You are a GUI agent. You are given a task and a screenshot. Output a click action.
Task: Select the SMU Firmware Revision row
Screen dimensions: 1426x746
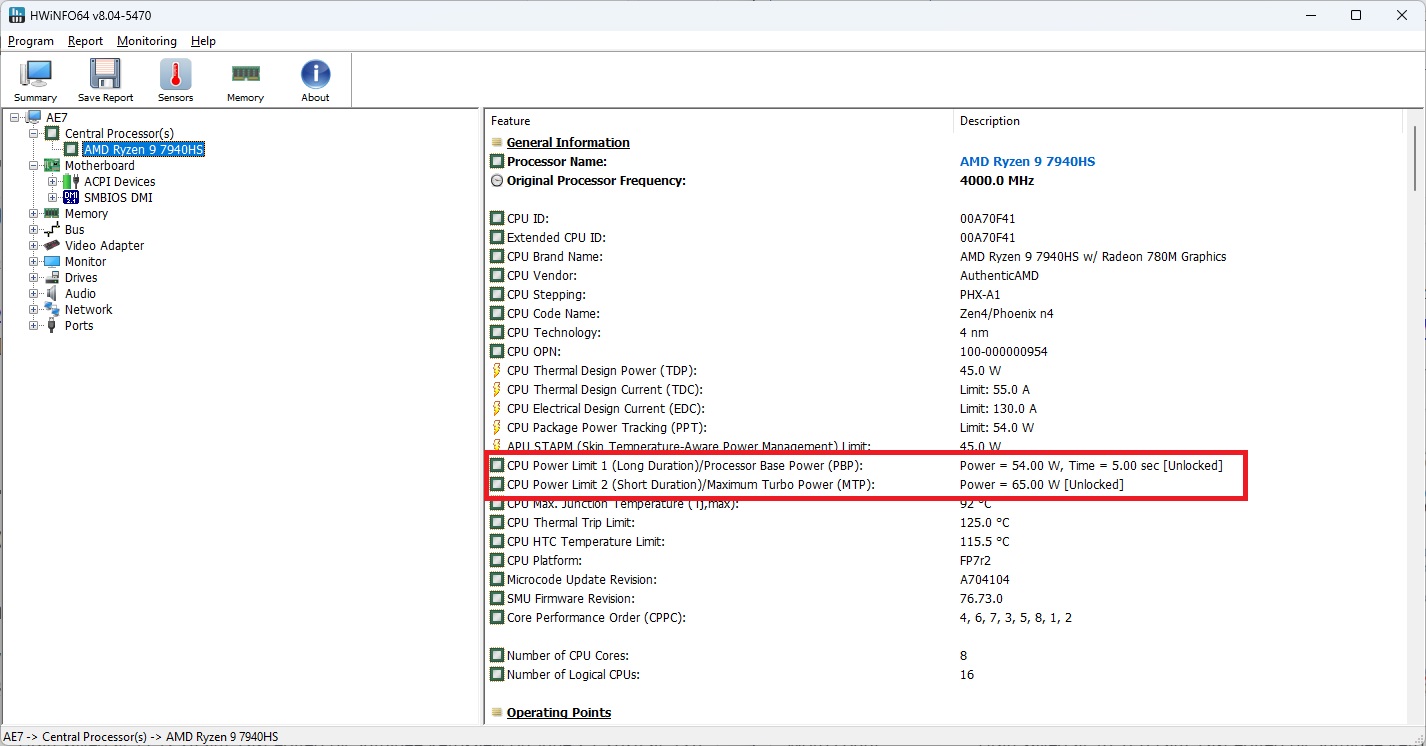[945, 599]
